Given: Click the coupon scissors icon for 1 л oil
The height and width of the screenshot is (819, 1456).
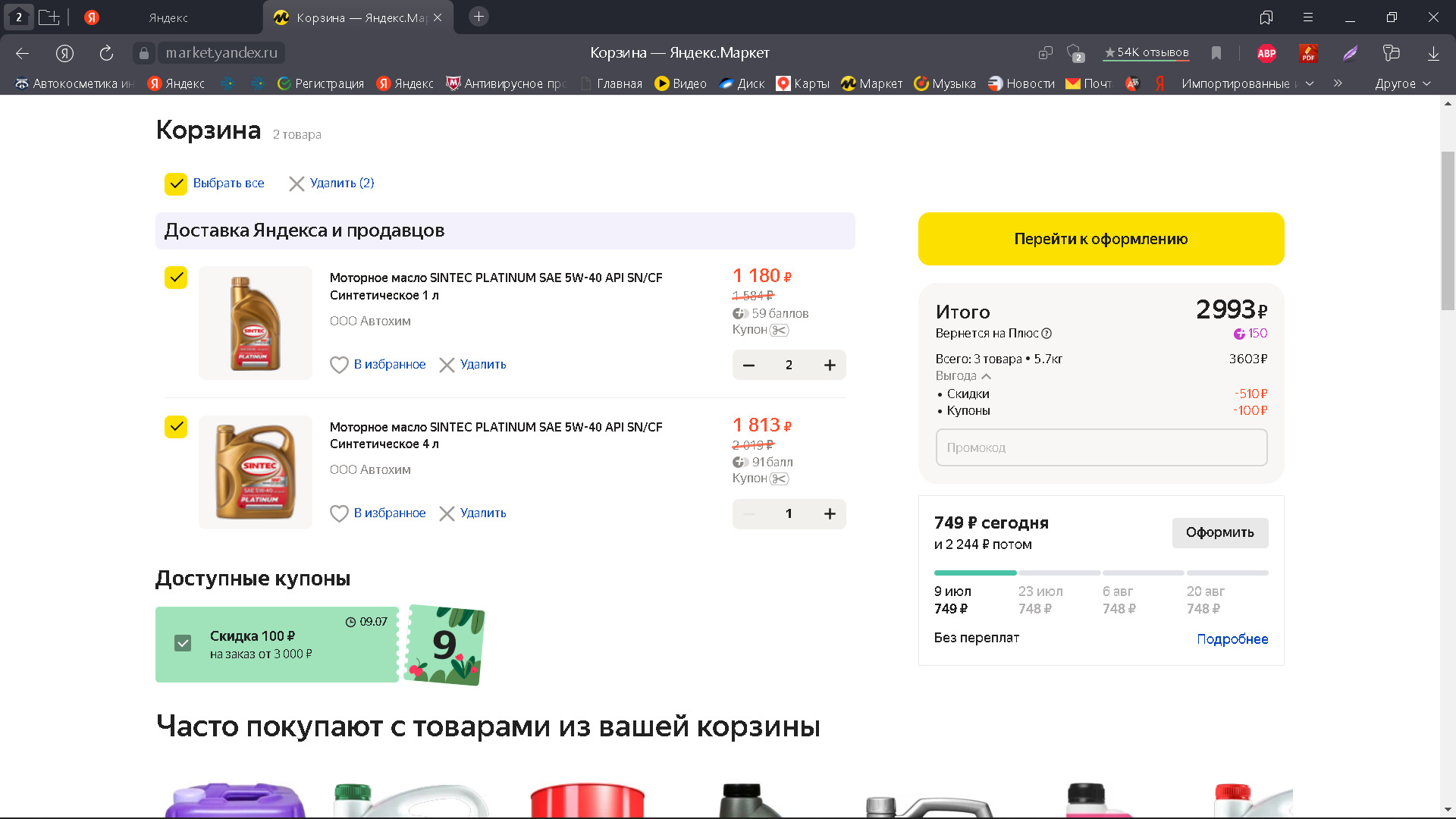Looking at the screenshot, I should [780, 330].
